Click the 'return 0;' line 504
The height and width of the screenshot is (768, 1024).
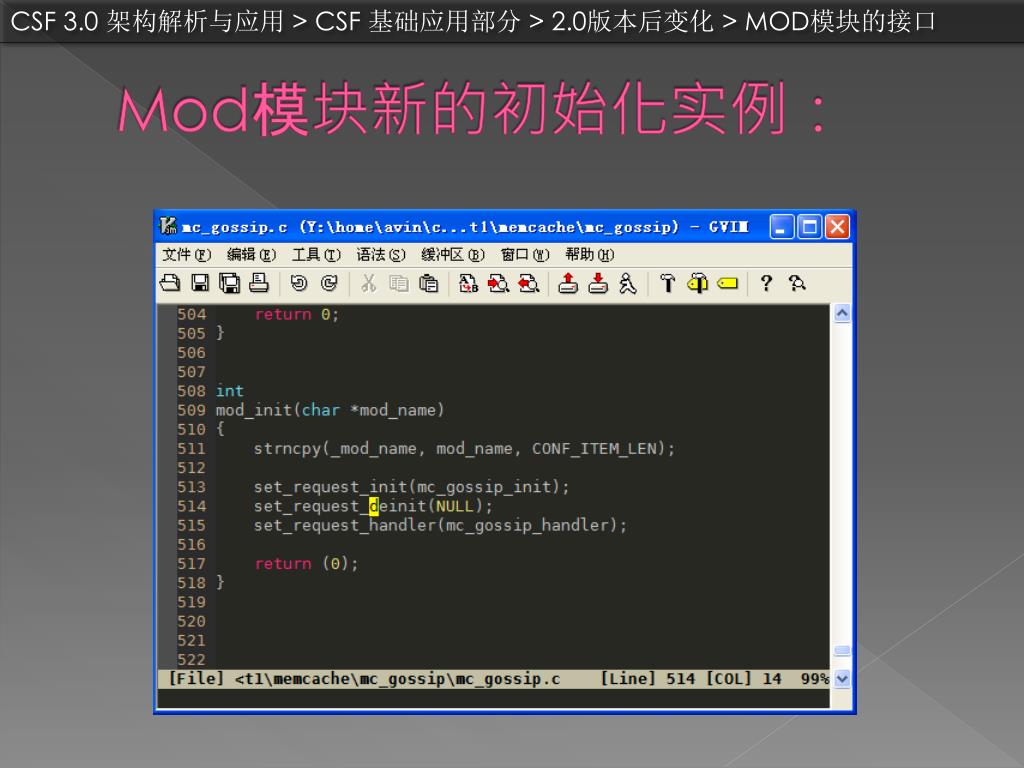(x=296, y=314)
